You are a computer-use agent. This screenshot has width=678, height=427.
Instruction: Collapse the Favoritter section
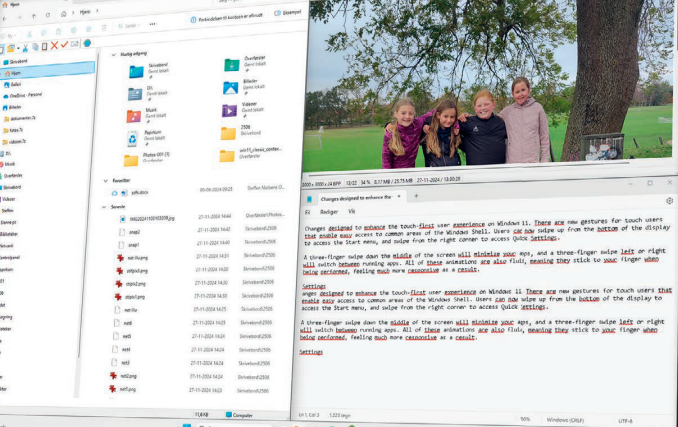(106, 181)
